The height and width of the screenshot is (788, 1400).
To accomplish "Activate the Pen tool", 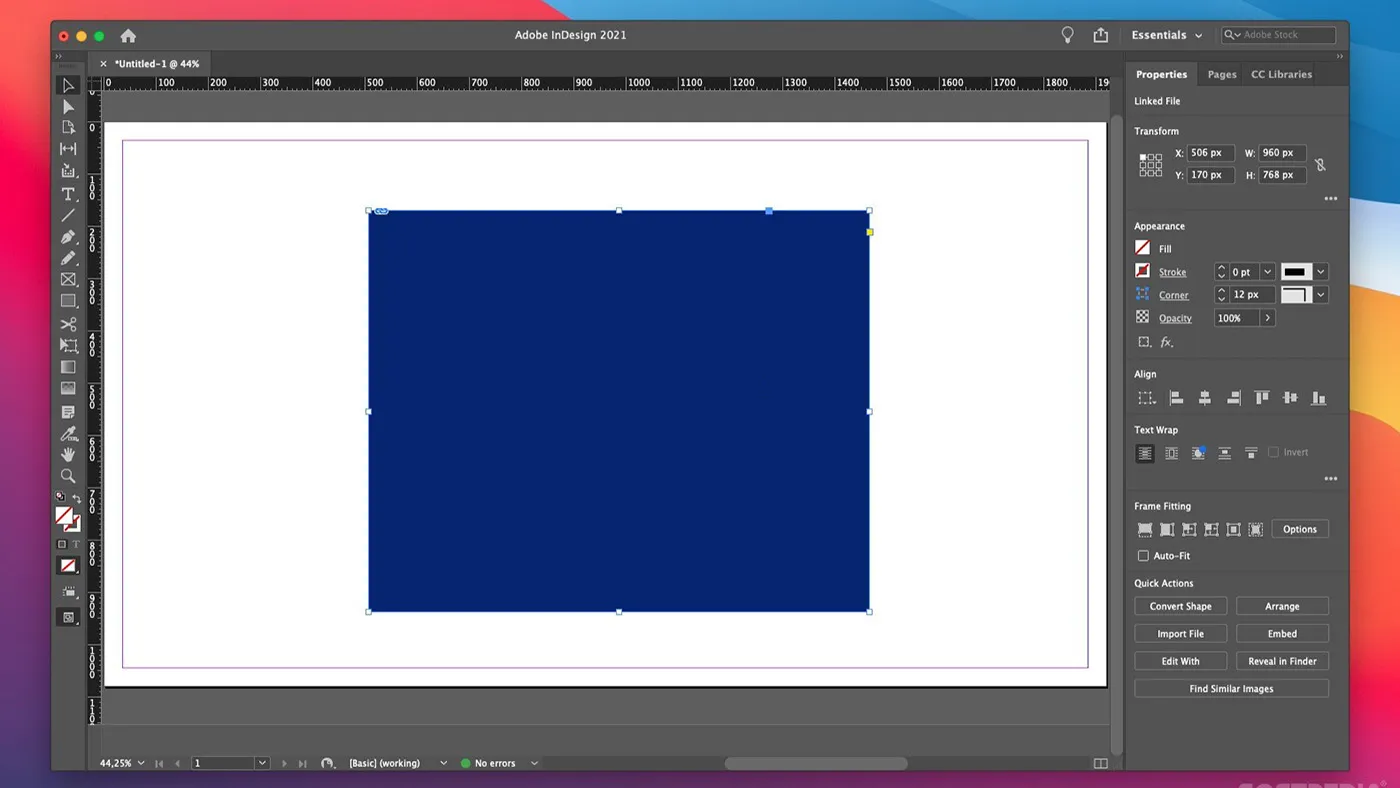I will 68,237.
